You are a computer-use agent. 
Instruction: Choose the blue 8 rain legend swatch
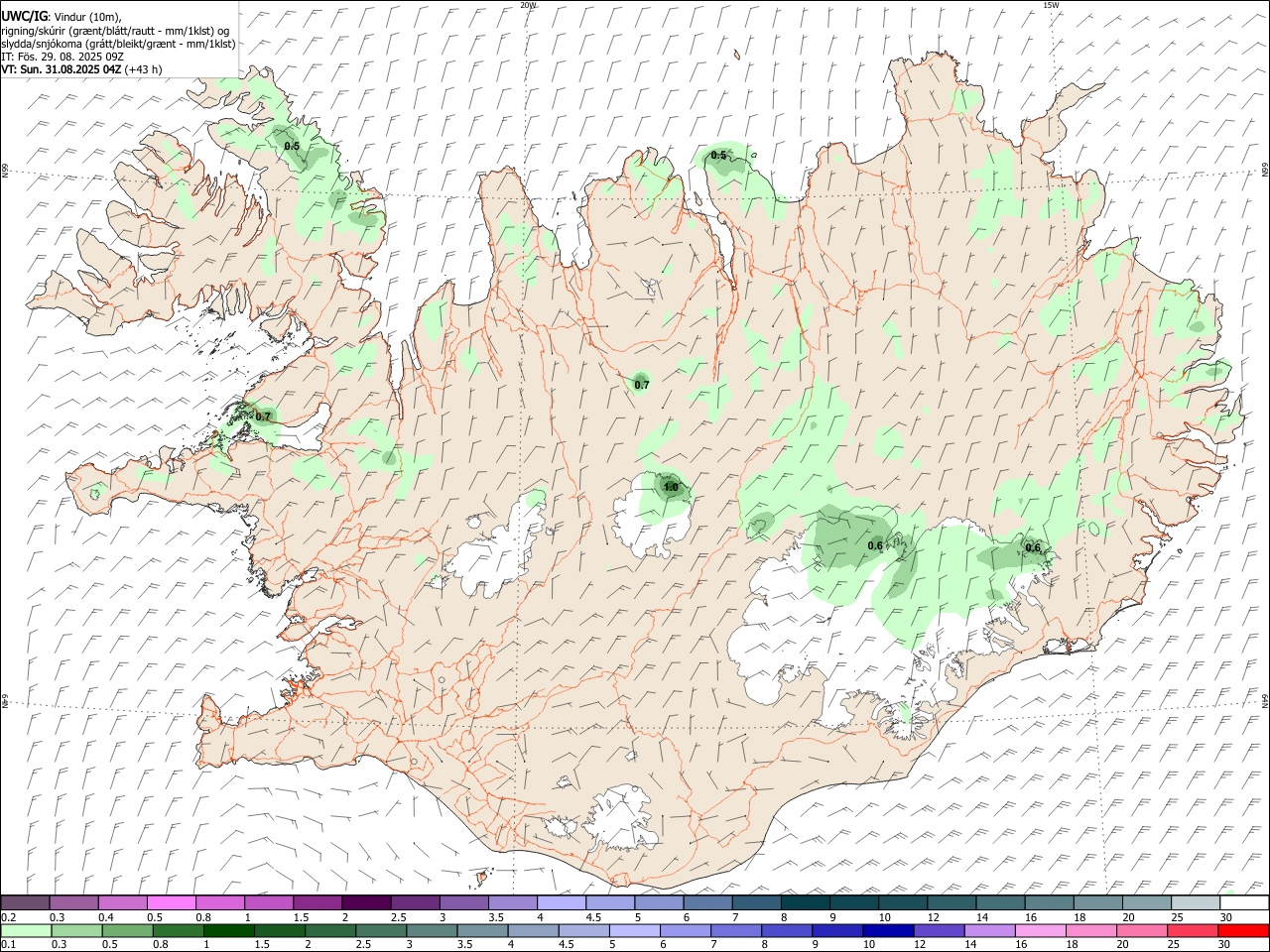(x=786, y=931)
